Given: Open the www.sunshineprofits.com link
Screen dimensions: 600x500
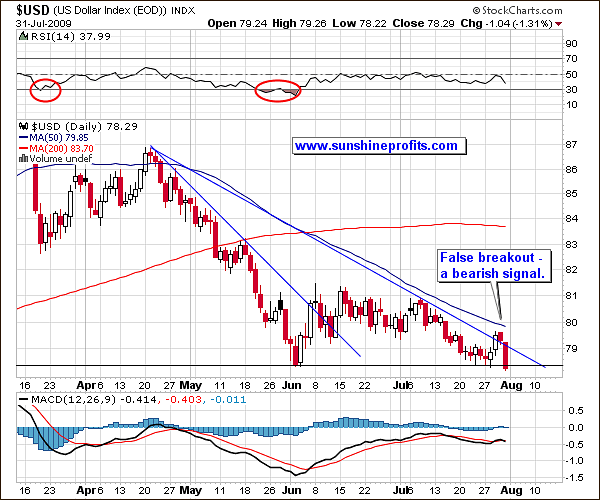Looking at the screenshot, I should click(379, 146).
